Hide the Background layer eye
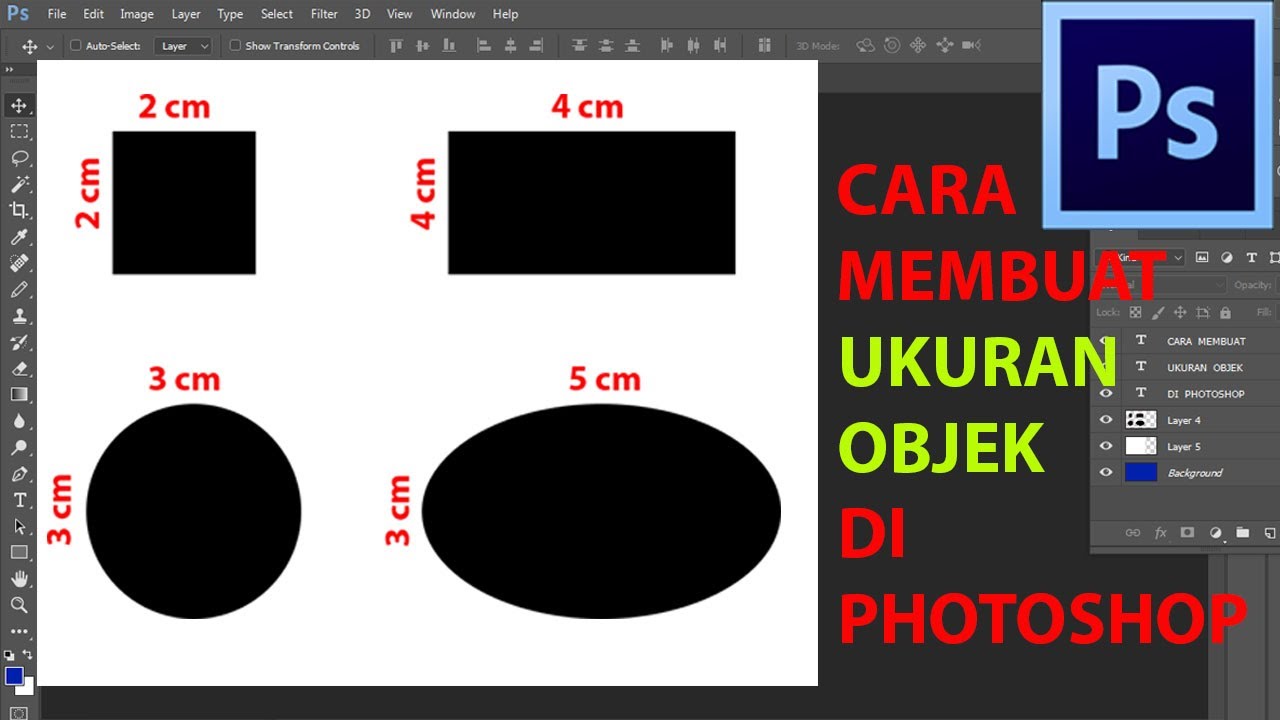Viewport: 1280px width, 720px height. (1106, 472)
